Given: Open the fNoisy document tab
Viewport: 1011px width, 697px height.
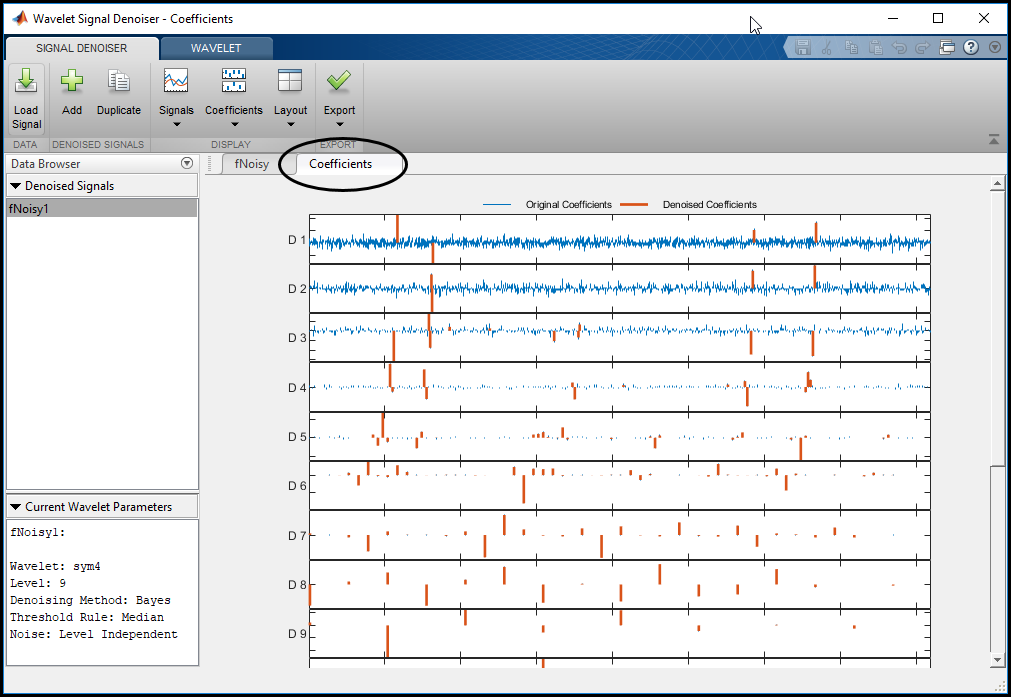Looking at the screenshot, I should [x=251, y=164].
